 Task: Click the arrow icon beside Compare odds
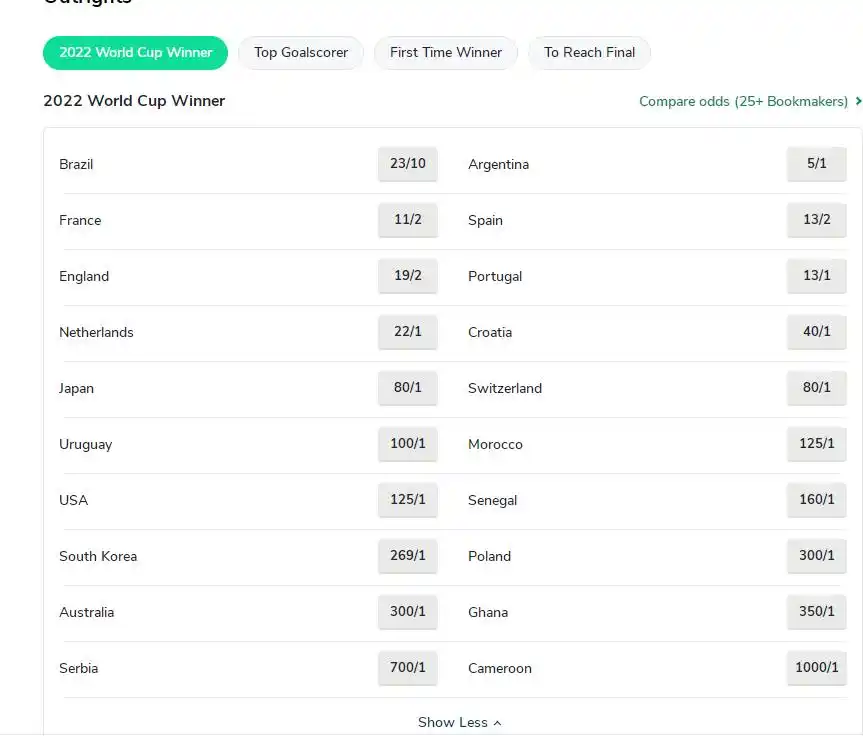click(858, 101)
